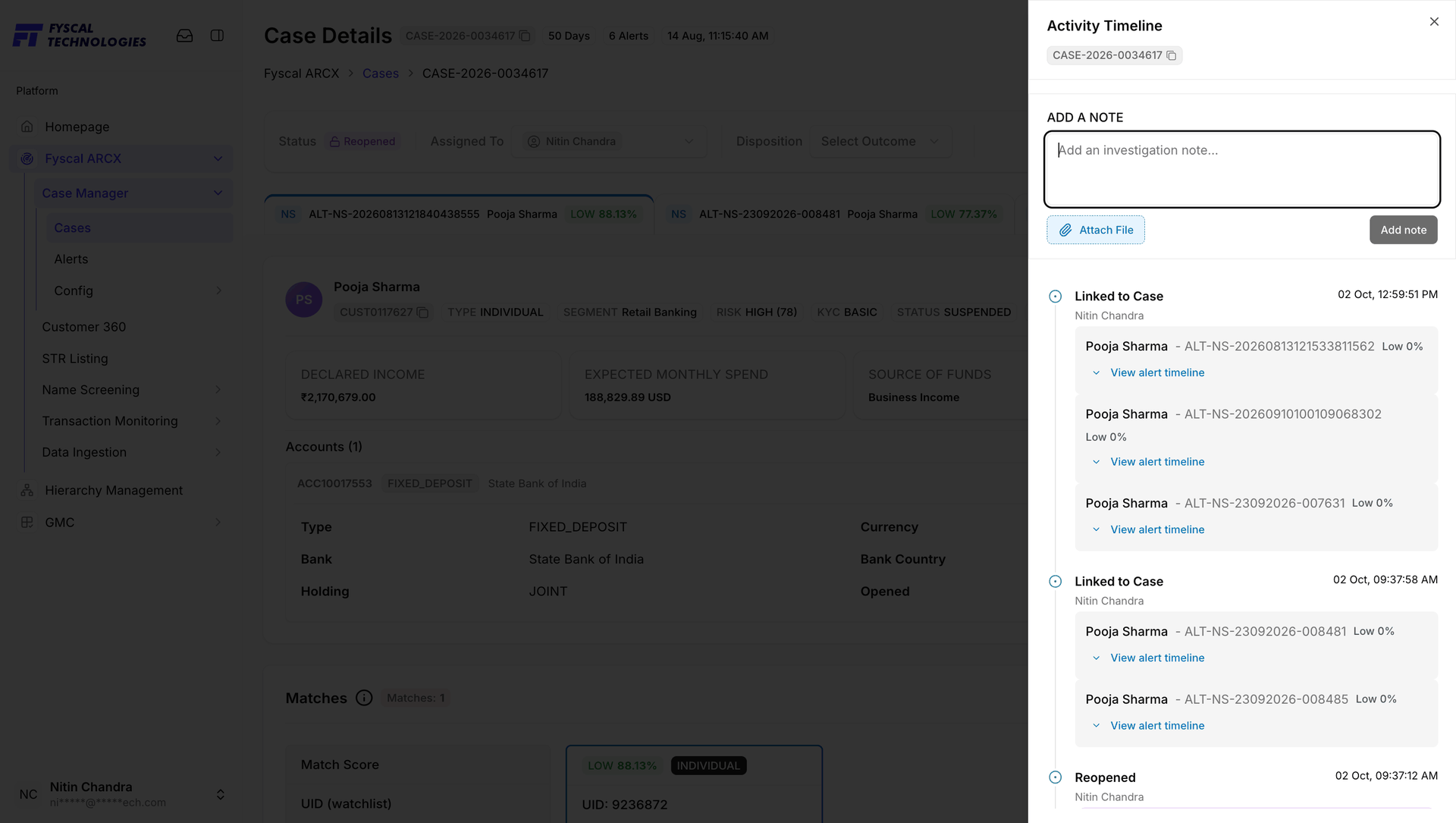This screenshot has width=1456, height=823.
Task: Select alert tab ALT-NS-20260813121840438555
Action: [459, 215]
